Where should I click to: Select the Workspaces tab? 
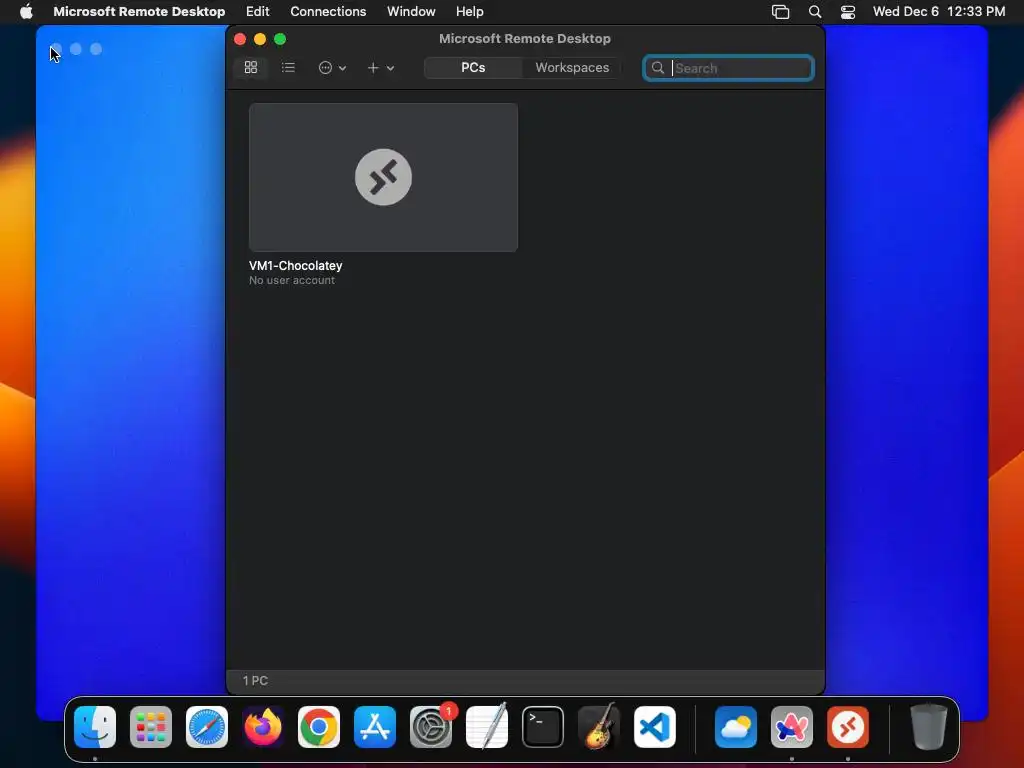[572, 67]
